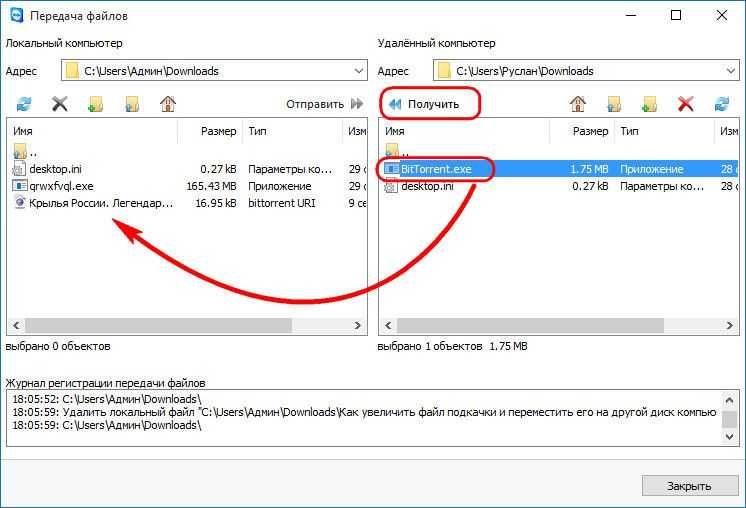Click the 16.95 kB size cell

(x=216, y=203)
